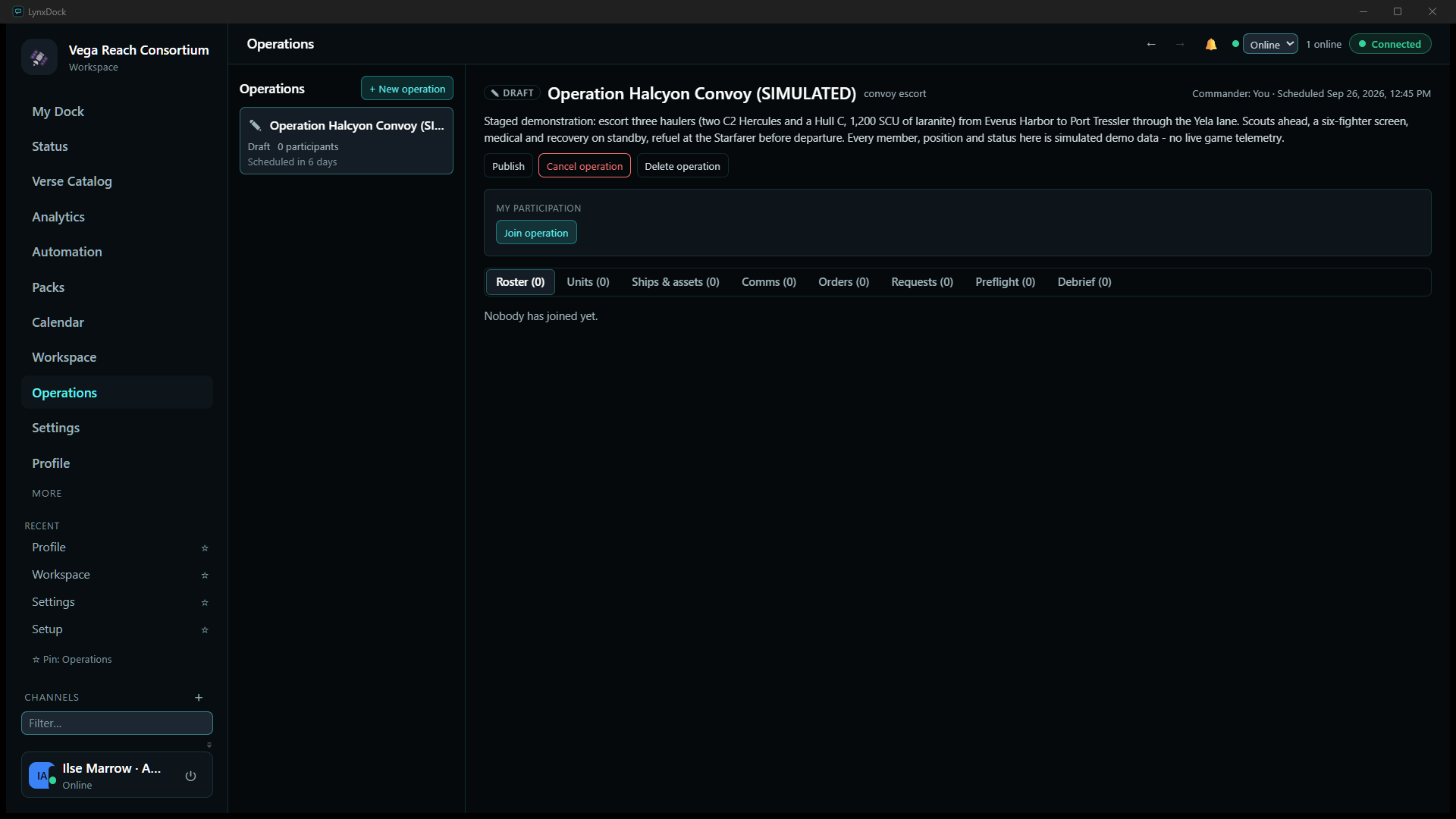Open Status in the sidebar
Screen dimensions: 1456x819
pyautogui.click(x=117, y=146)
